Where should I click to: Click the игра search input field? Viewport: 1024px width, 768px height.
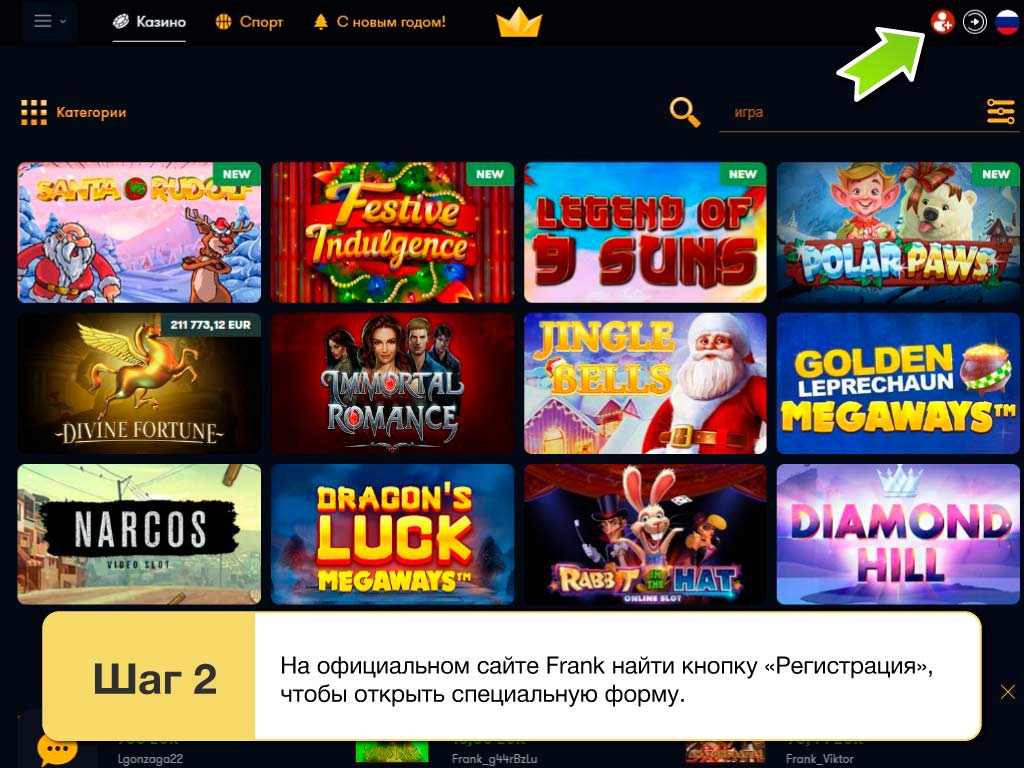pos(849,112)
